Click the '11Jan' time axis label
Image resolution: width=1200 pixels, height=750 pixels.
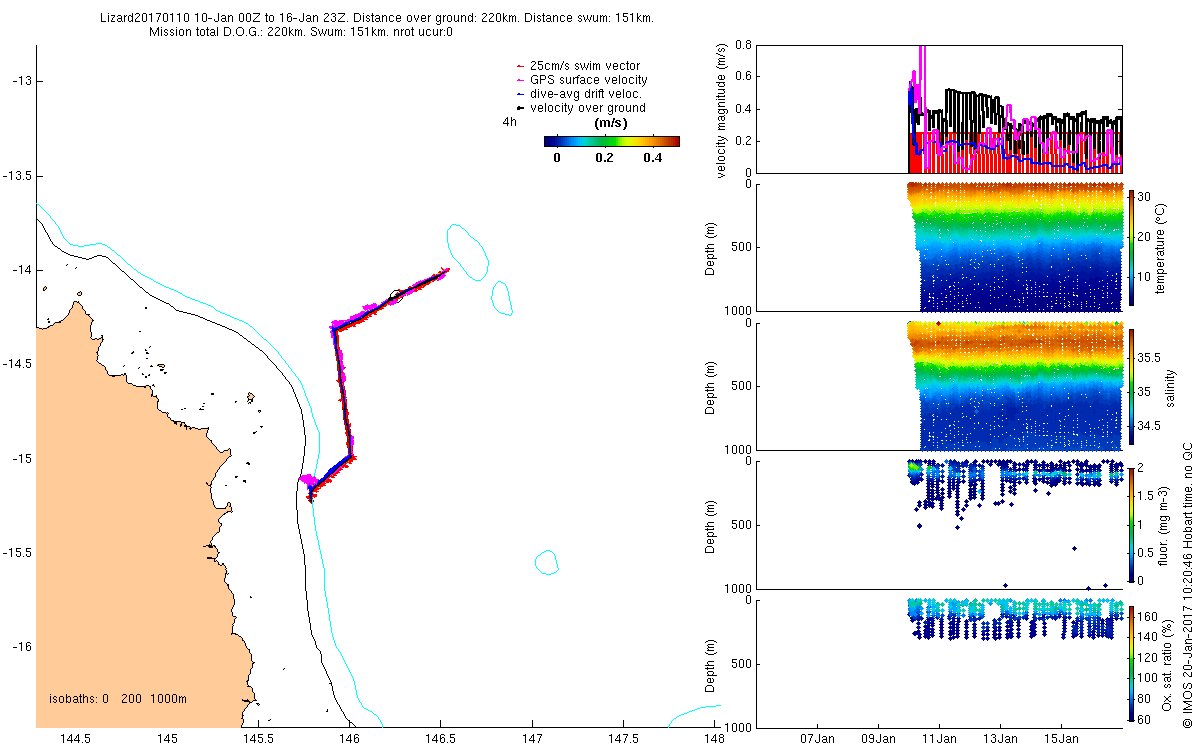tap(940, 739)
